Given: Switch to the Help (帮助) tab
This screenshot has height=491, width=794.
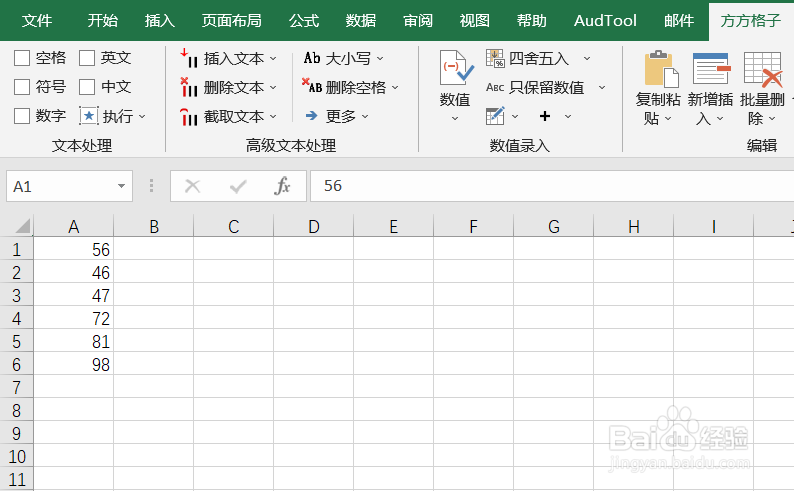Looking at the screenshot, I should pos(532,20).
